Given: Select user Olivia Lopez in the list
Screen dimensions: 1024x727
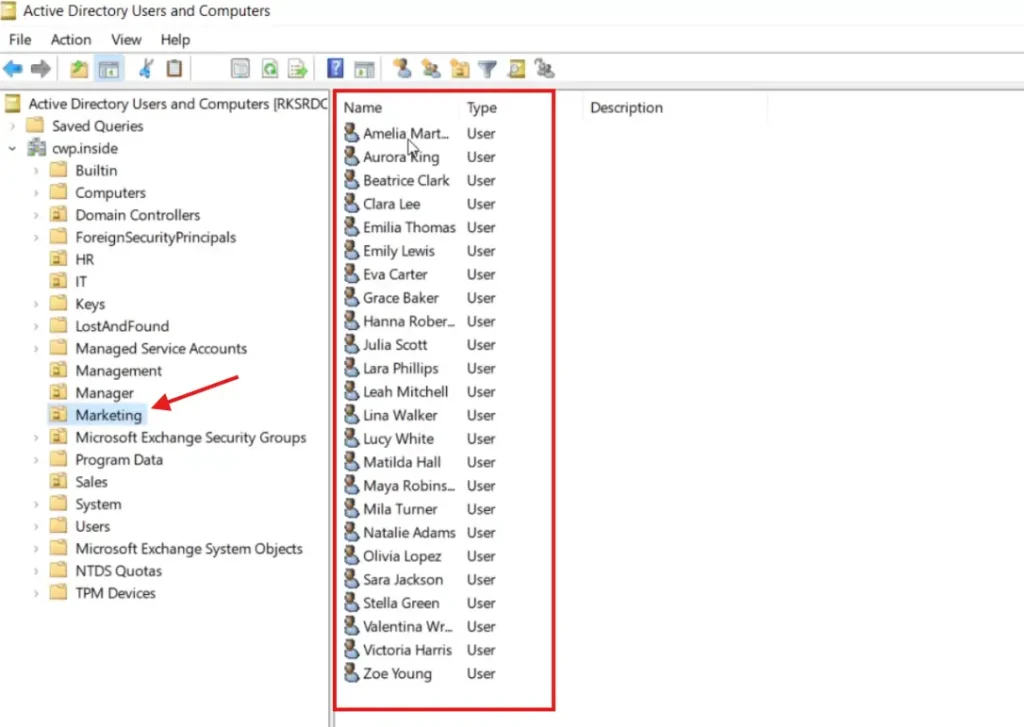Looking at the screenshot, I should 401,556.
